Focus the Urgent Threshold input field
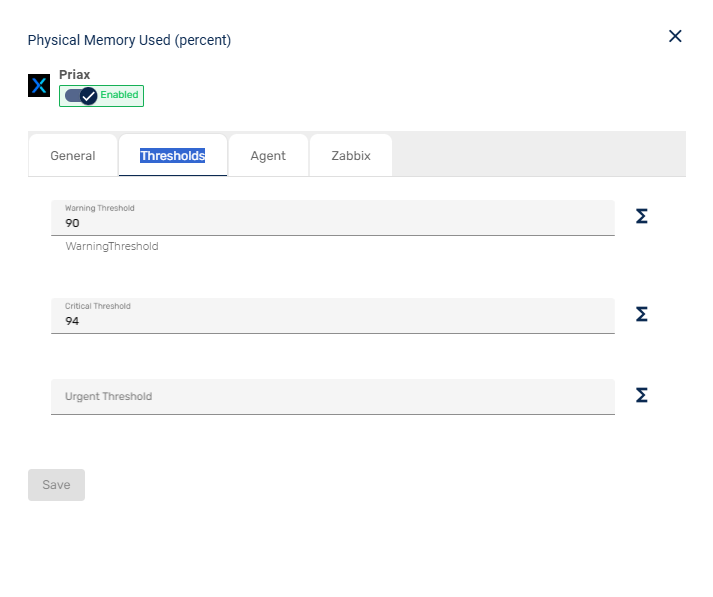 coord(332,397)
